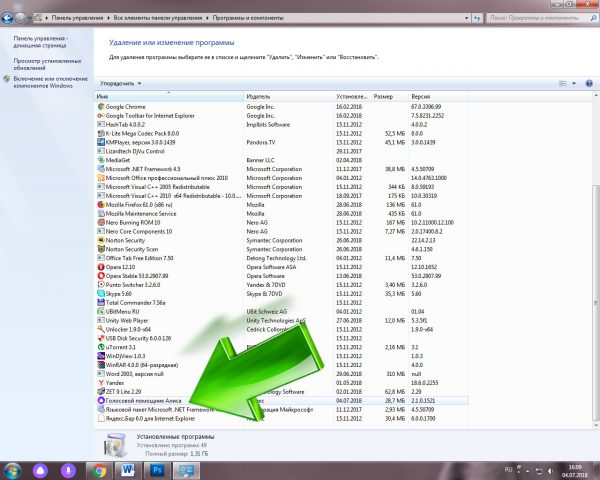This screenshot has width=600, height=480.
Task: Open the Упорядочить dropdown menu
Action: coord(120,84)
